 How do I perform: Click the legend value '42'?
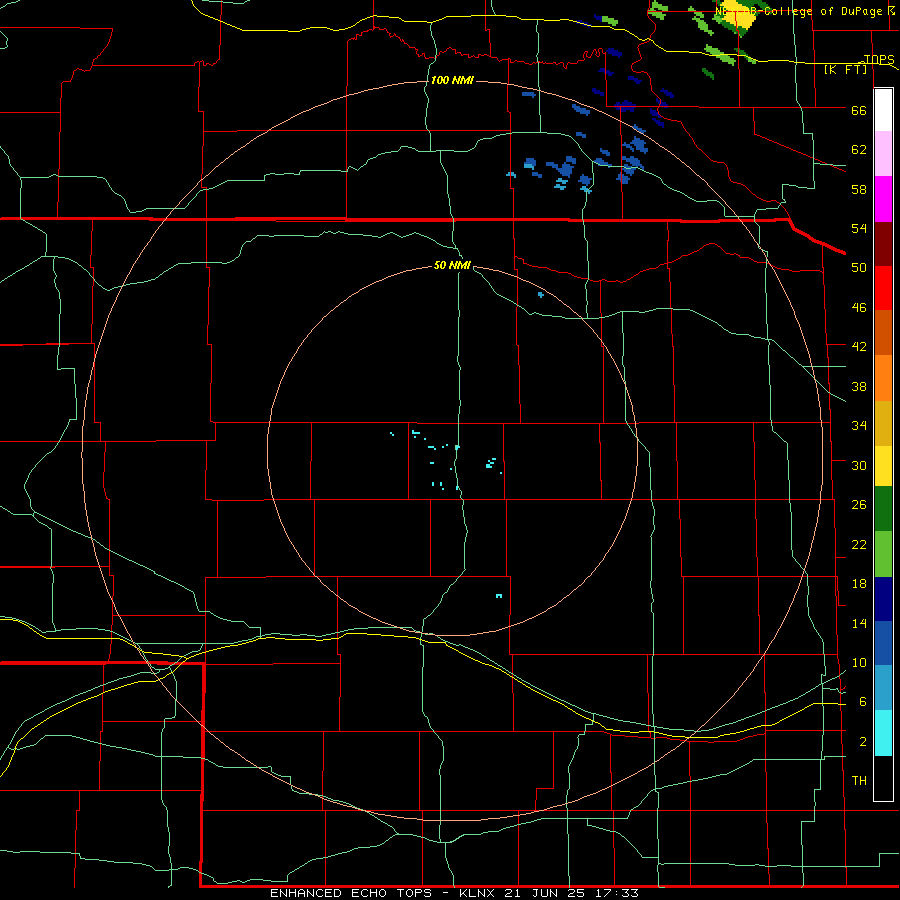coord(859,346)
